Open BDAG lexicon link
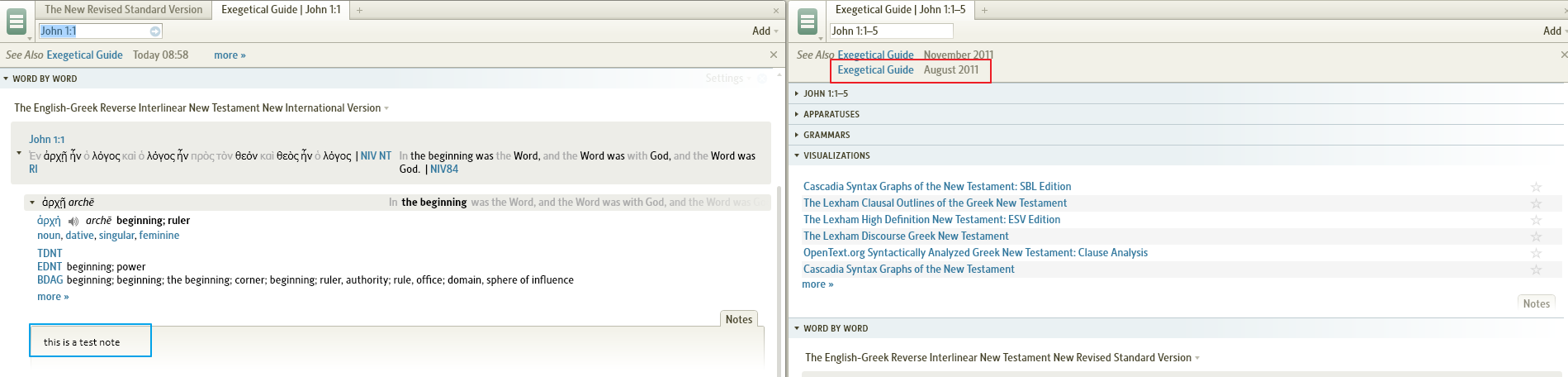 point(50,280)
